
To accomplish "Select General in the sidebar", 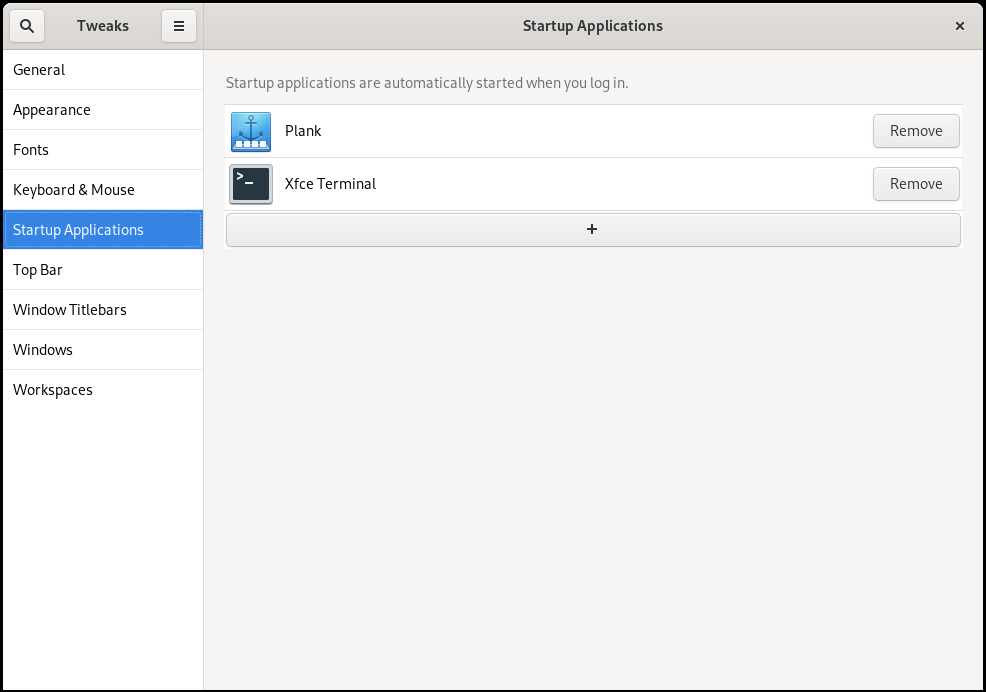I will (x=39, y=69).
